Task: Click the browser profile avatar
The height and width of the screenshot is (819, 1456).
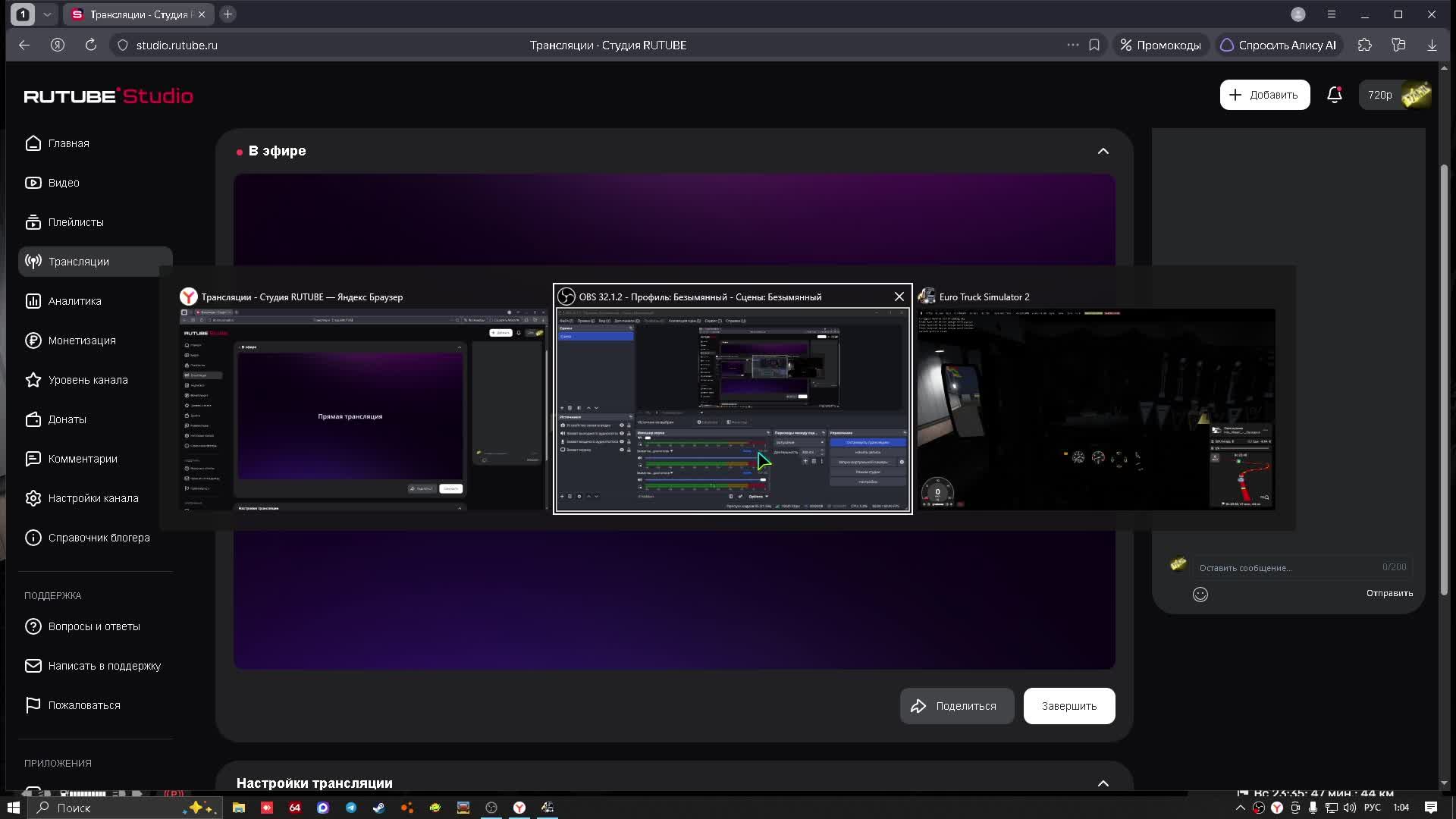Action: click(1298, 14)
